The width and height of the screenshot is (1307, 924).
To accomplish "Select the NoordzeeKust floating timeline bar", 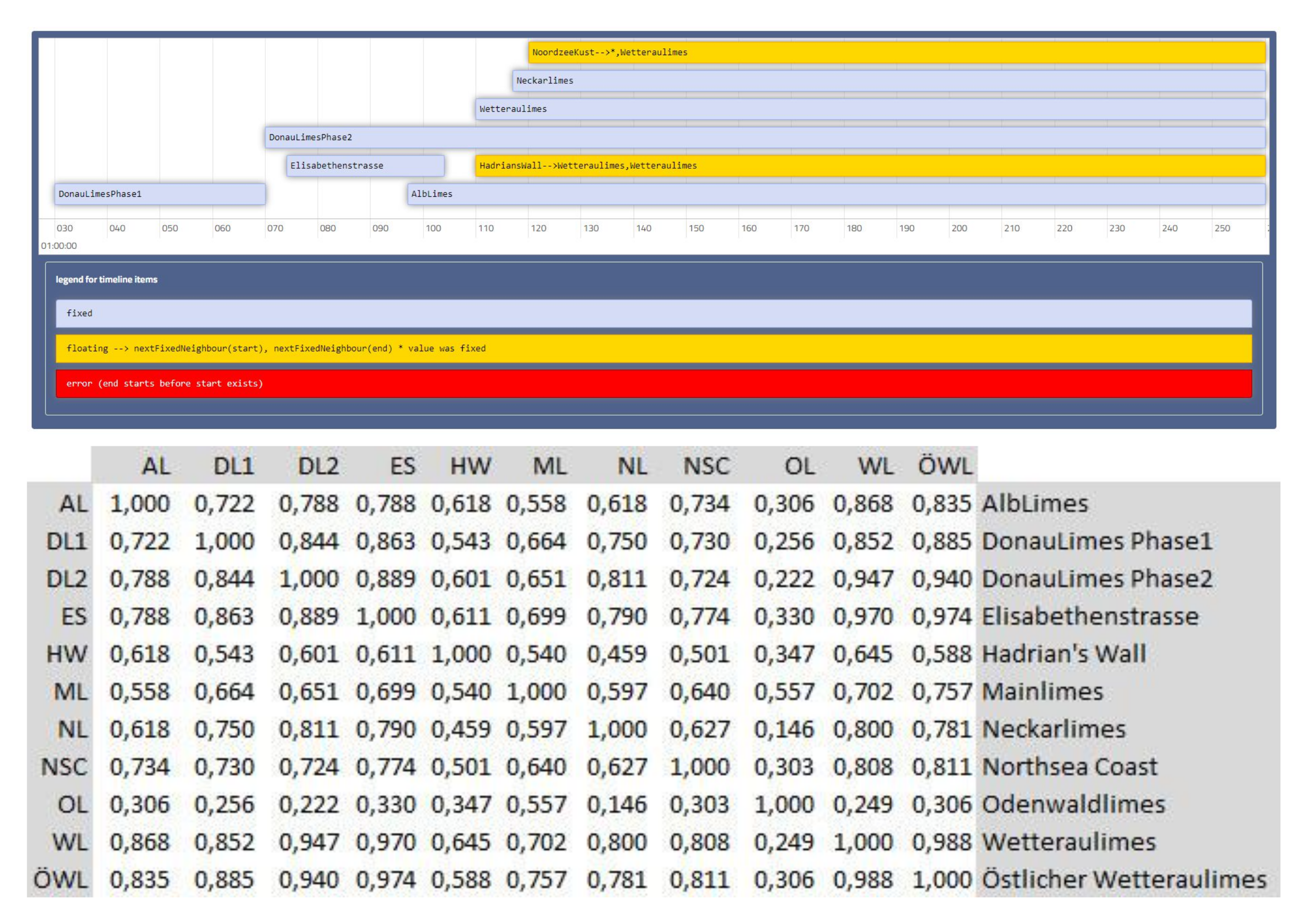I will 897,53.
